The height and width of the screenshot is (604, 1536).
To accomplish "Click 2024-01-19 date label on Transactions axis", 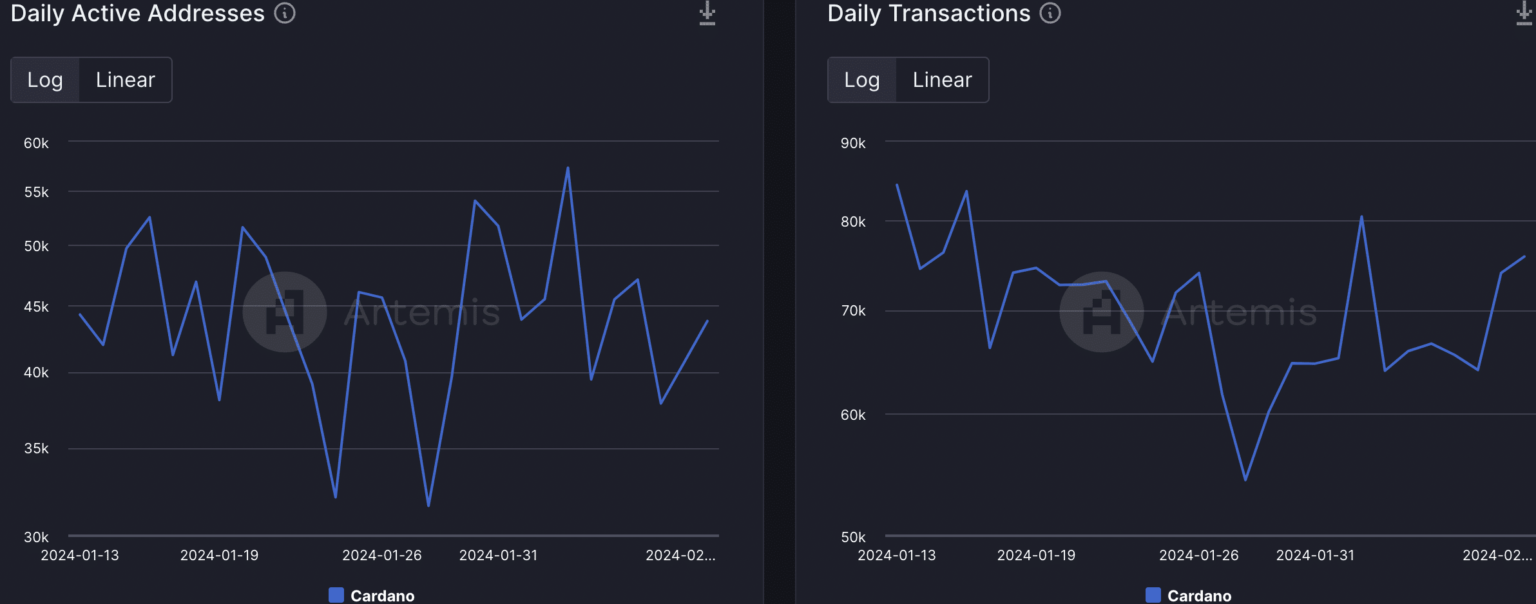I will (1037, 555).
